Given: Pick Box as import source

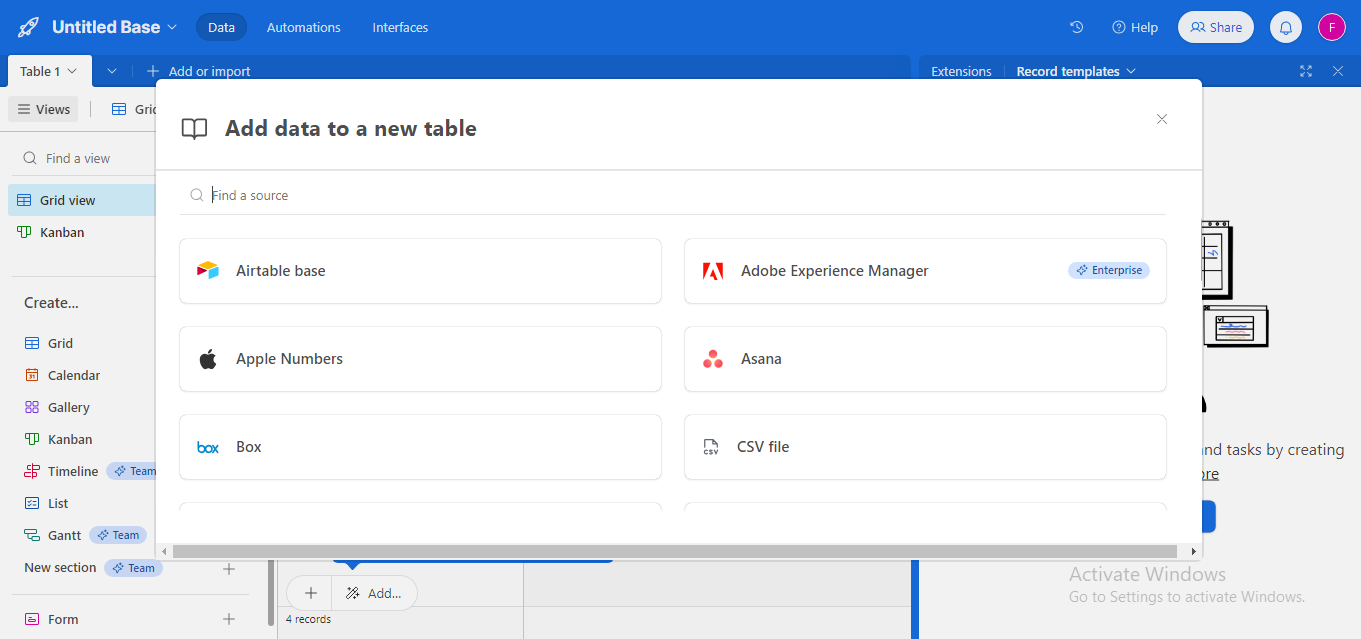Looking at the screenshot, I should pyautogui.click(x=420, y=447).
